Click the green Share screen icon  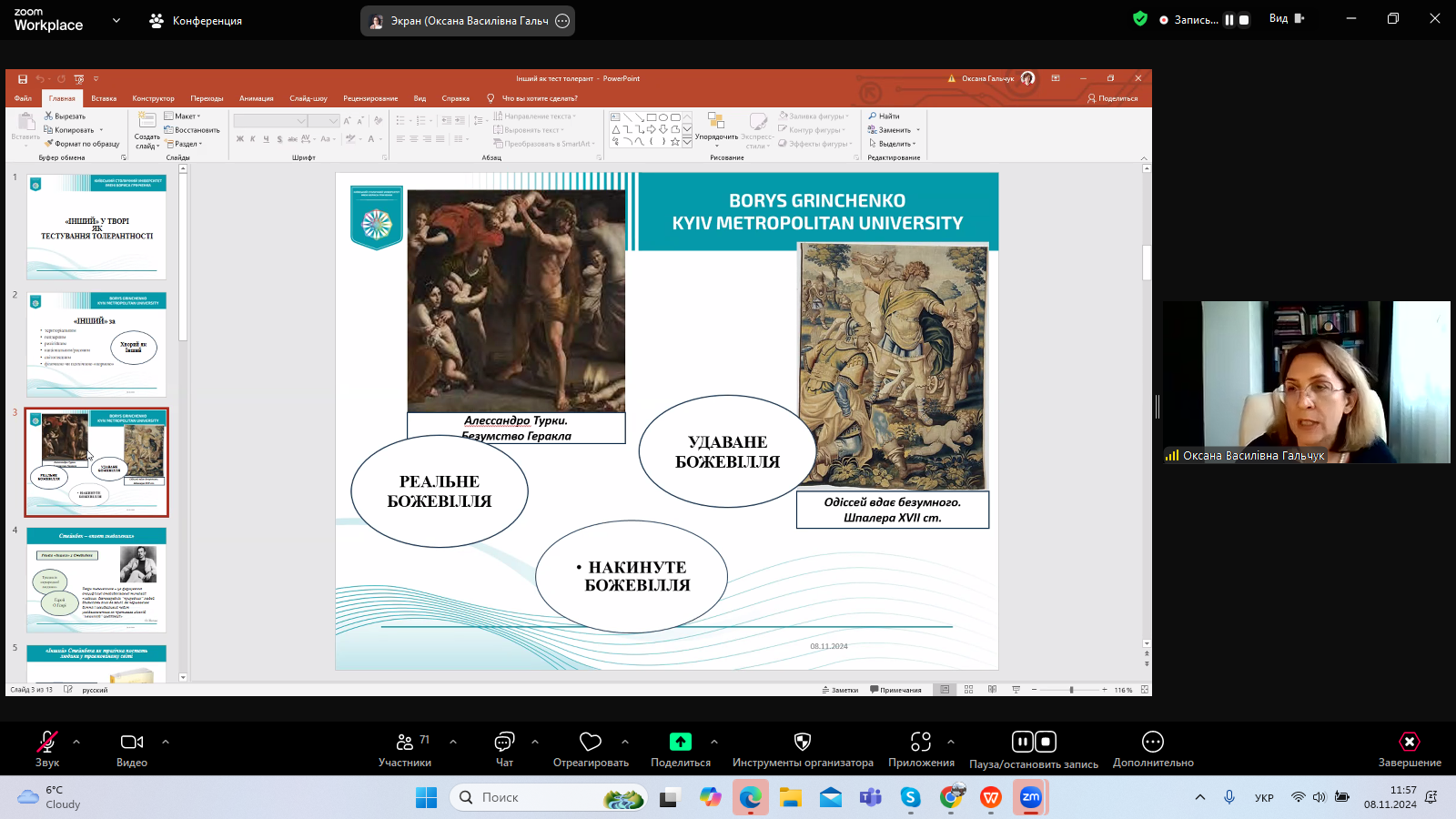coord(680,743)
